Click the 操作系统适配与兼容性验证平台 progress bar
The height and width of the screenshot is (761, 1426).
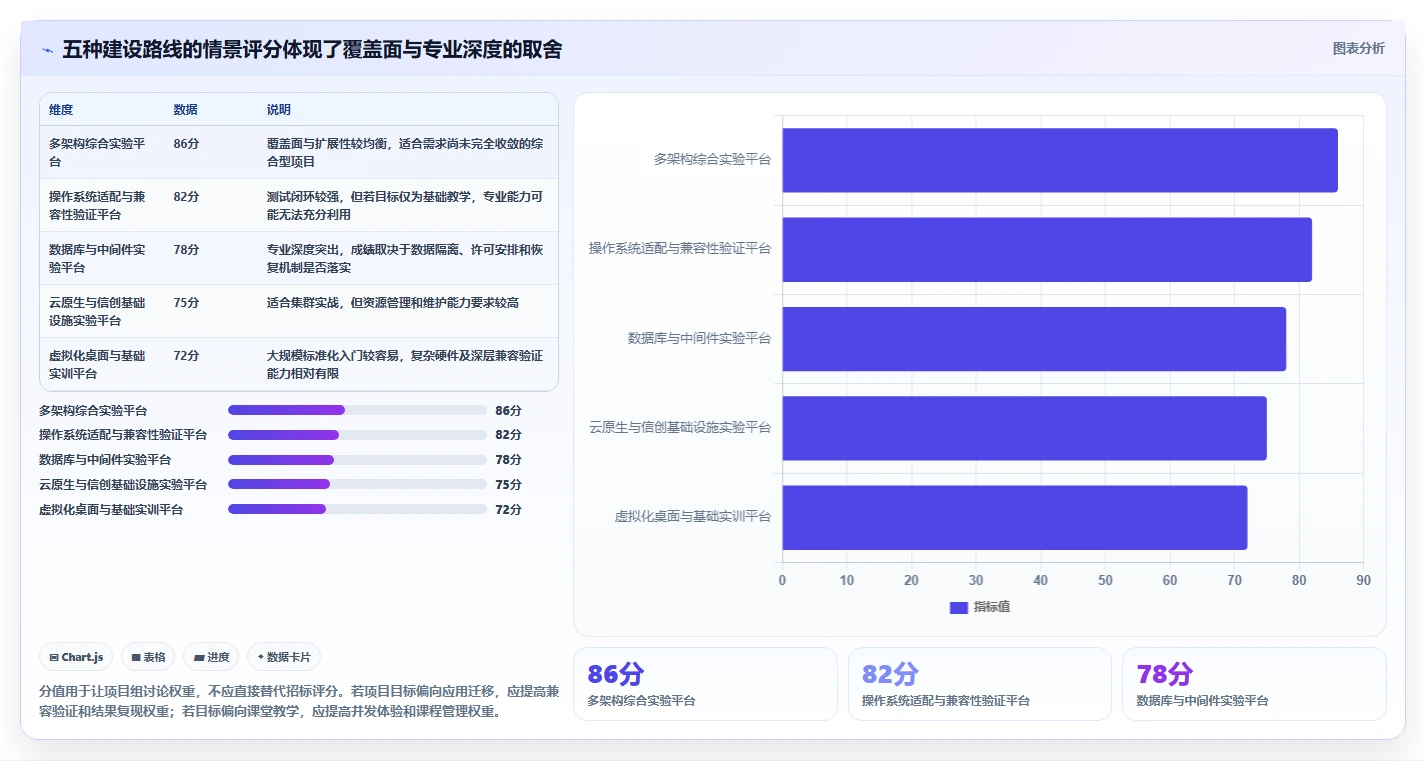pos(357,435)
